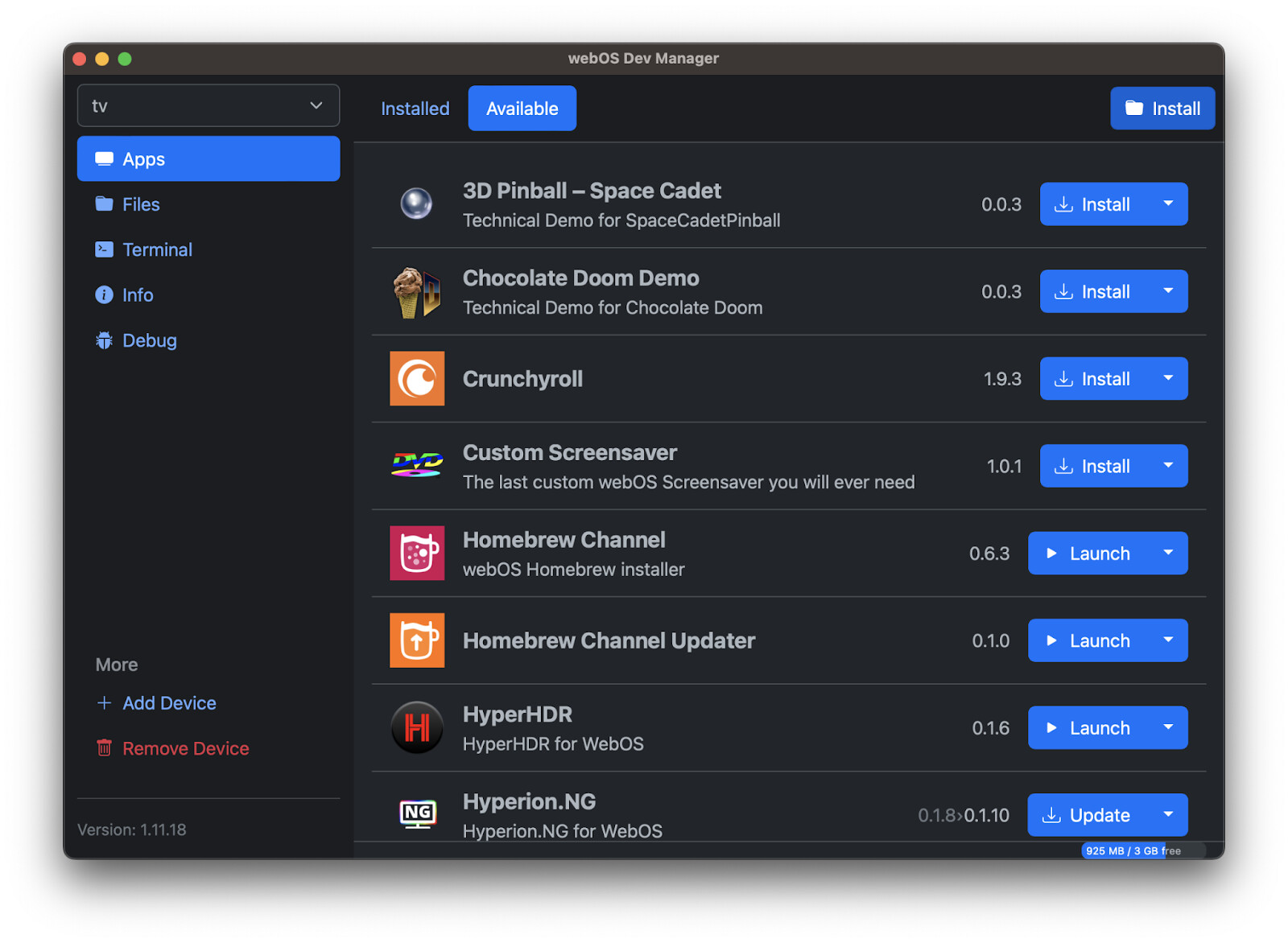This screenshot has width=1288, height=943.
Task: Launch the Homebrew Channel app
Action: [1088, 554]
